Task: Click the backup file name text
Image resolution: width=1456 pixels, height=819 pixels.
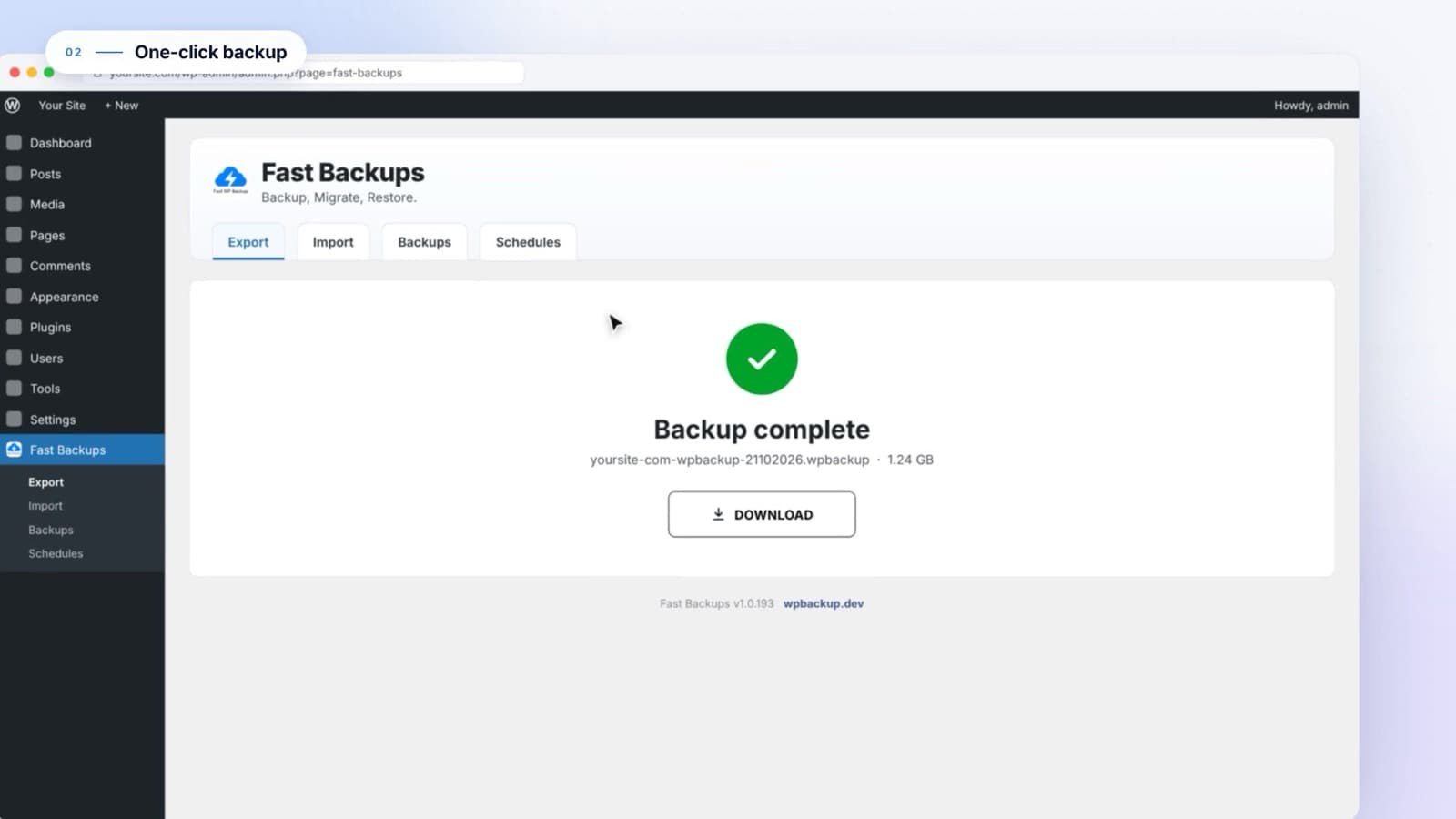Action: pos(730,460)
